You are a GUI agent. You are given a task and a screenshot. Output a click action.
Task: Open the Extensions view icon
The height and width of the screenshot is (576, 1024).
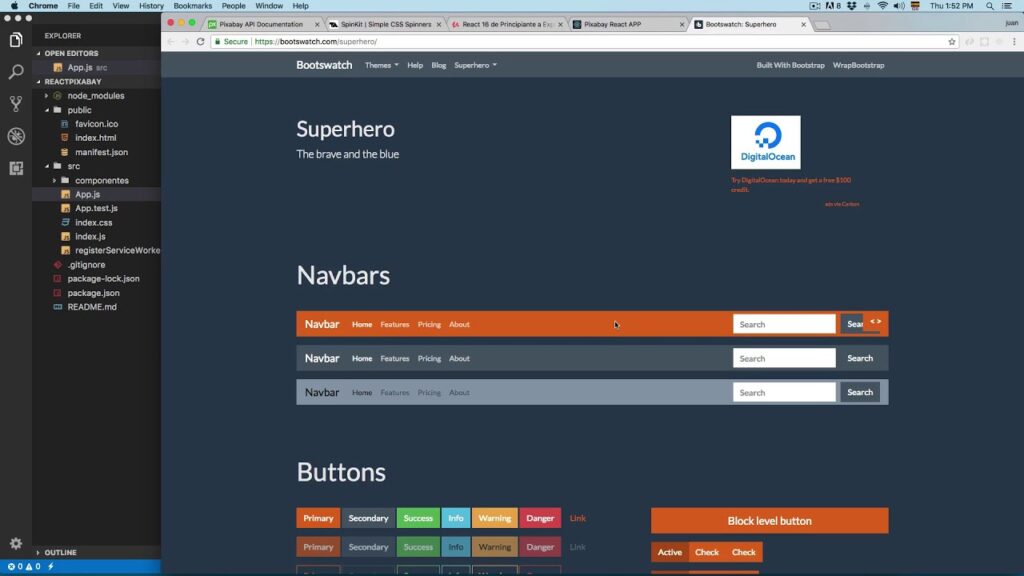point(16,168)
